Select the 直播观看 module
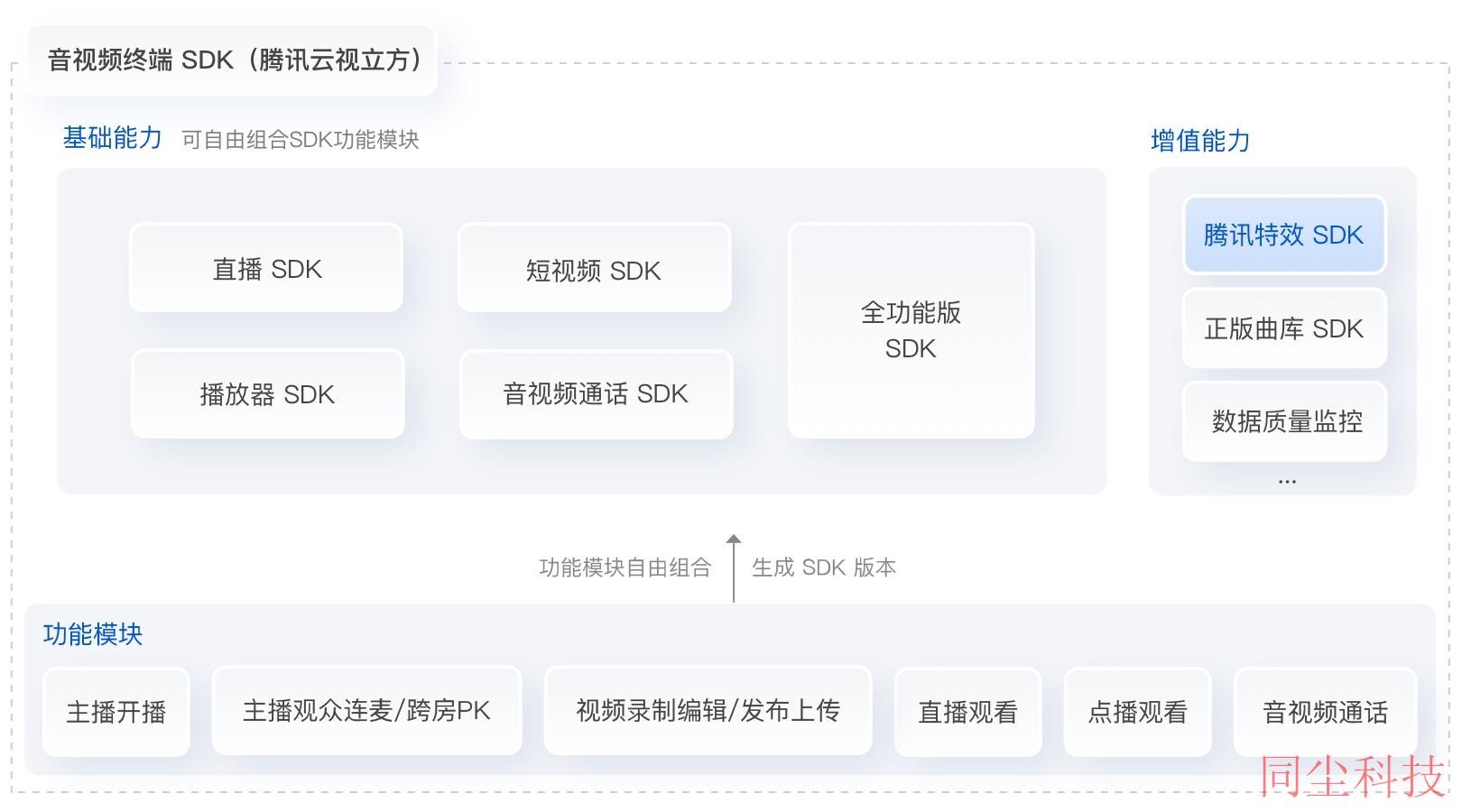The height and width of the screenshot is (812, 1462). pos(967,712)
